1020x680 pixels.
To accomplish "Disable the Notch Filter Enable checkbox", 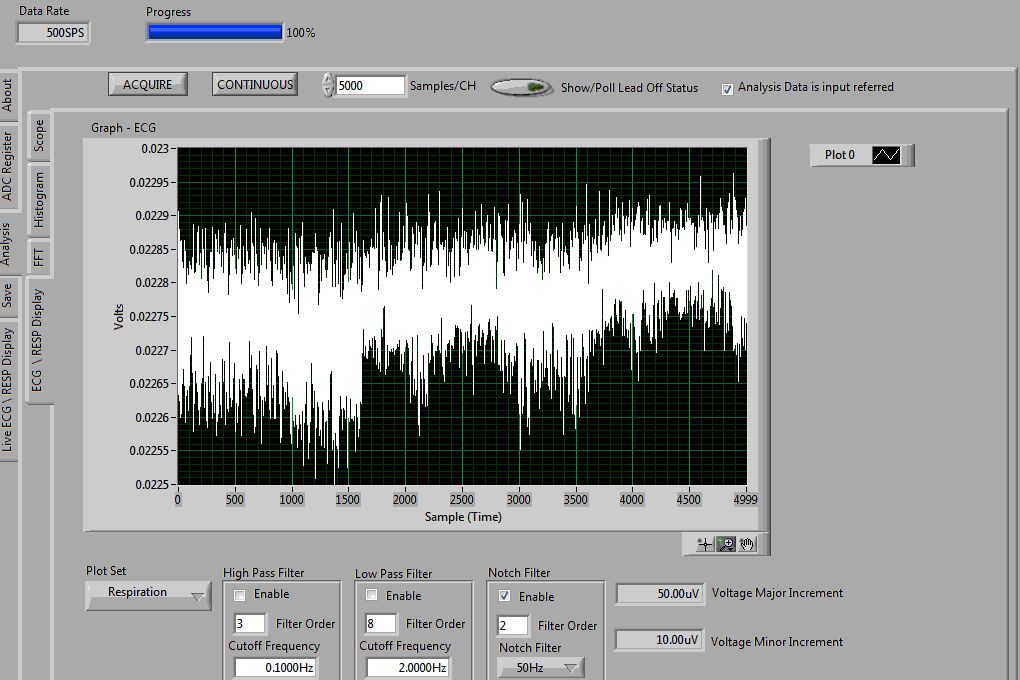I will (505, 596).
